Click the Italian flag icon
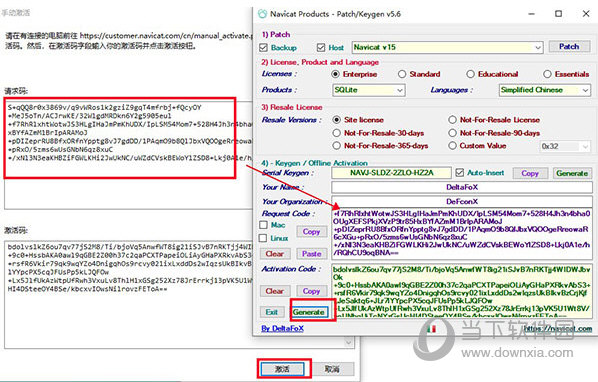The height and width of the screenshot is (382, 598). (x=431, y=329)
